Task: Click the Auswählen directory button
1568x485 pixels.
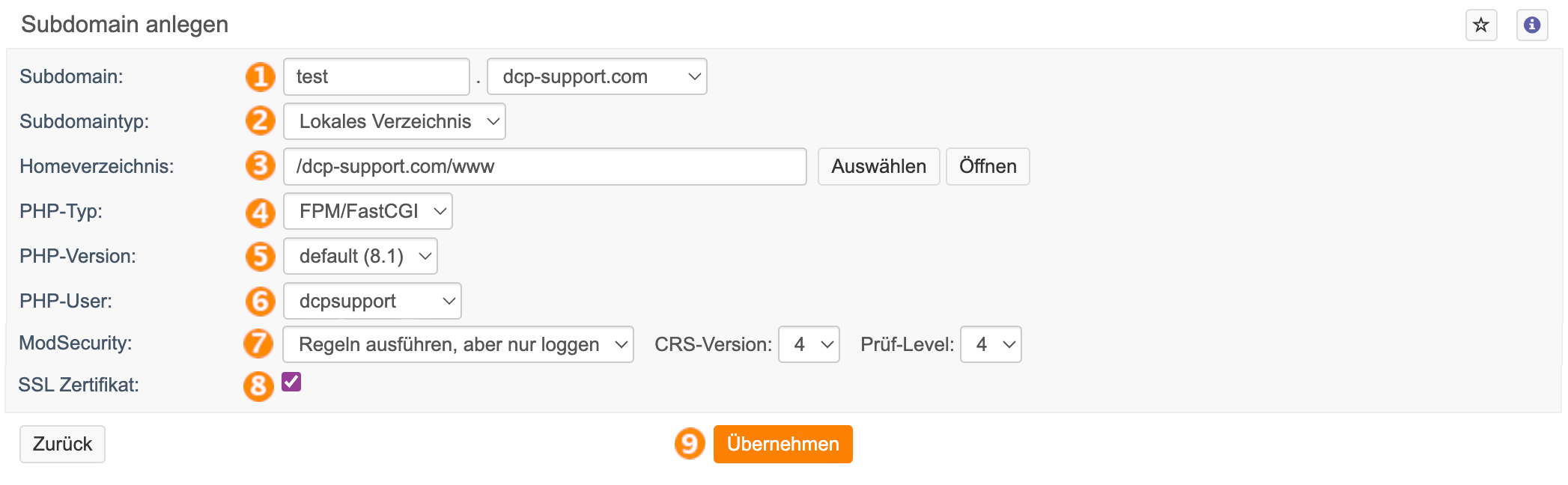Action: point(878,166)
